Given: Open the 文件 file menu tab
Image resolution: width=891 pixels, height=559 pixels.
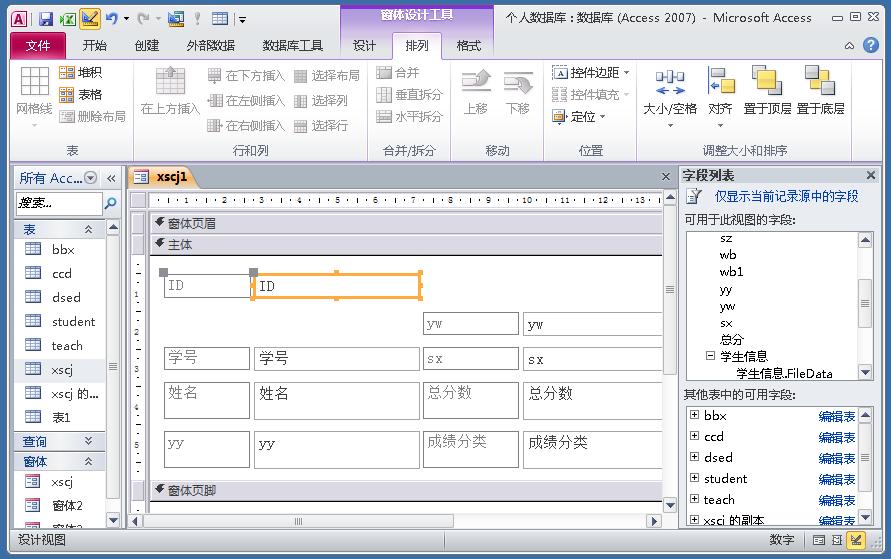Looking at the screenshot, I should (38, 46).
